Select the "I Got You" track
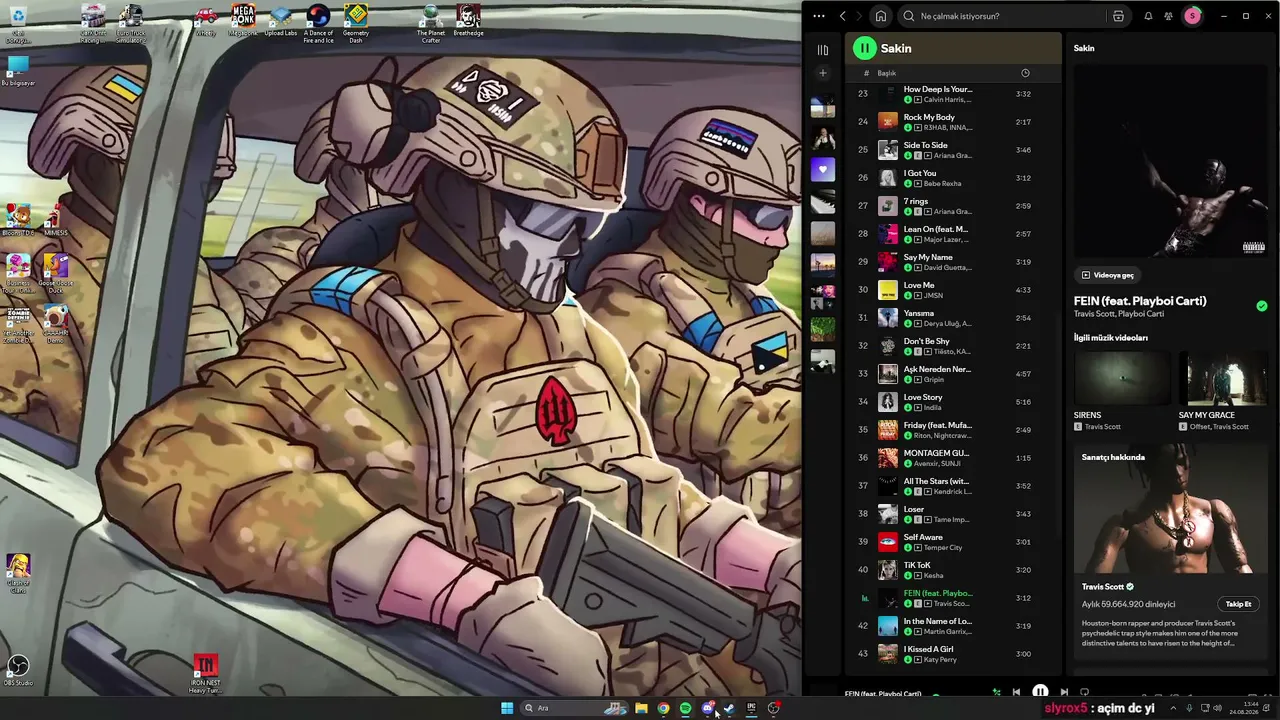 click(953, 178)
